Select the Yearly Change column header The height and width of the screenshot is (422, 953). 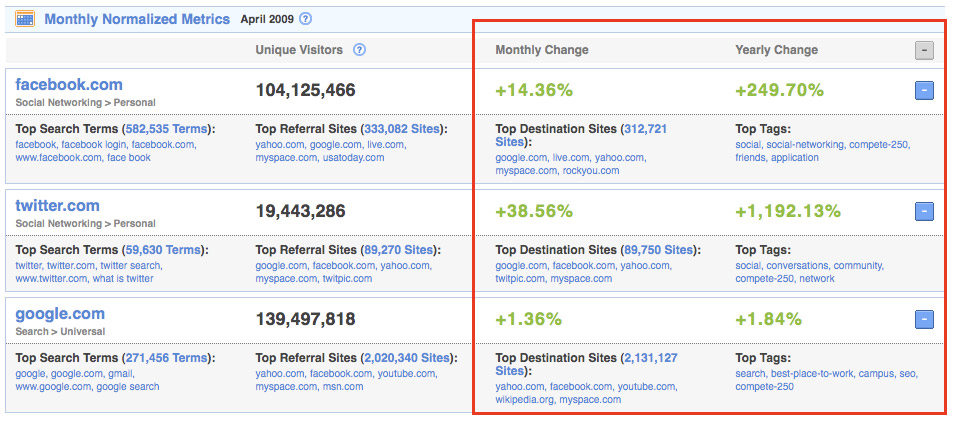click(777, 50)
